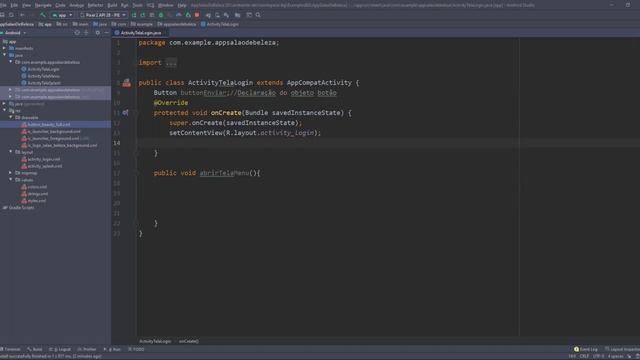Screen dimensions: 640x360
Task: Open the File menu
Action: [3, 5]
